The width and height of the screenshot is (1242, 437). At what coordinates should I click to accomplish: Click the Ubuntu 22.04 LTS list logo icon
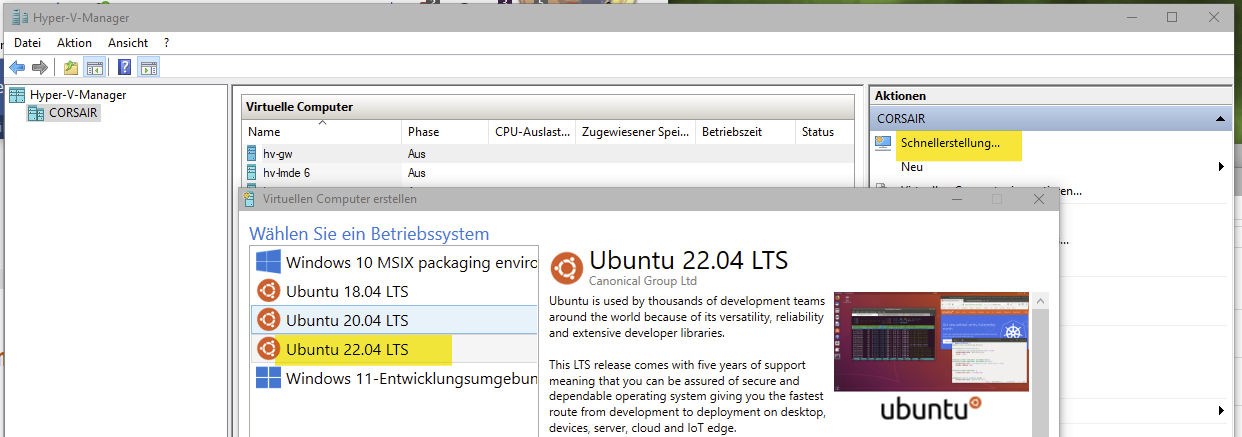pyautogui.click(x=267, y=349)
